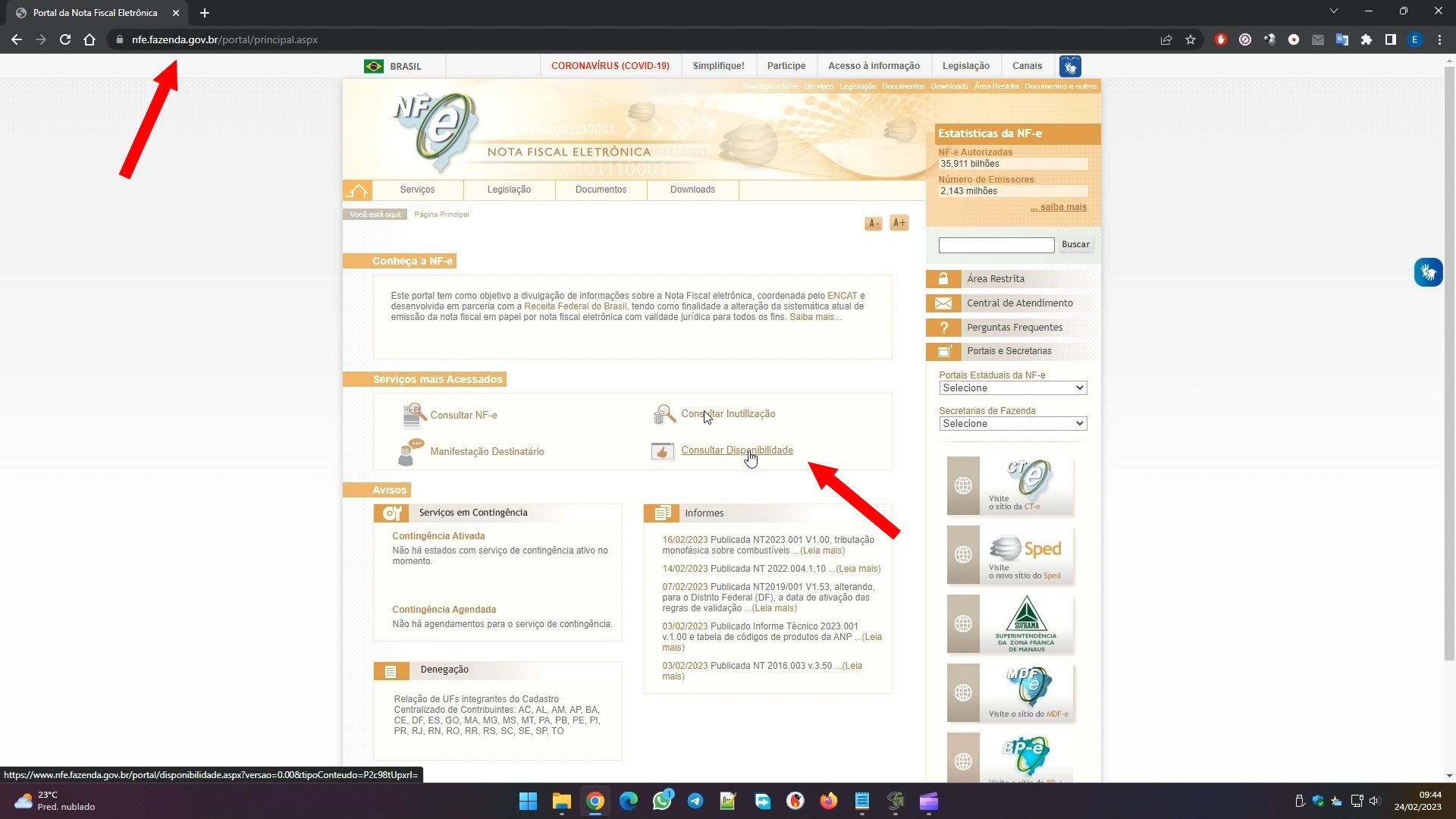Increase font size with A+ button

(899, 223)
